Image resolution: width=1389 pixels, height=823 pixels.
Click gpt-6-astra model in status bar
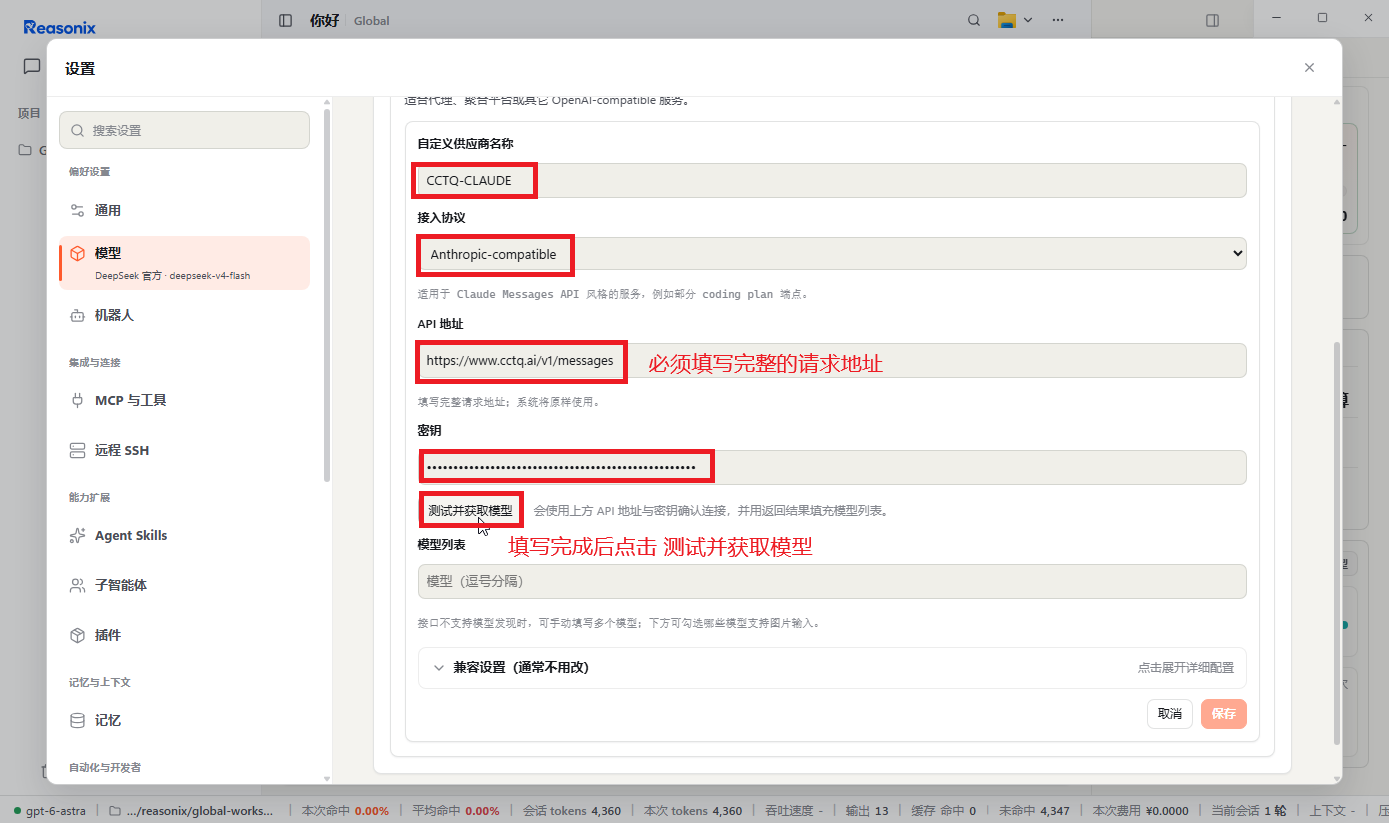click(49, 811)
